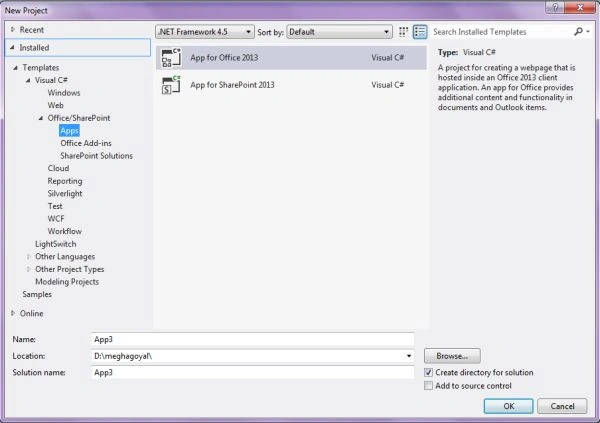Image resolution: width=600 pixels, height=423 pixels.
Task: Select Modeling Projects category
Action: [x=67, y=282]
